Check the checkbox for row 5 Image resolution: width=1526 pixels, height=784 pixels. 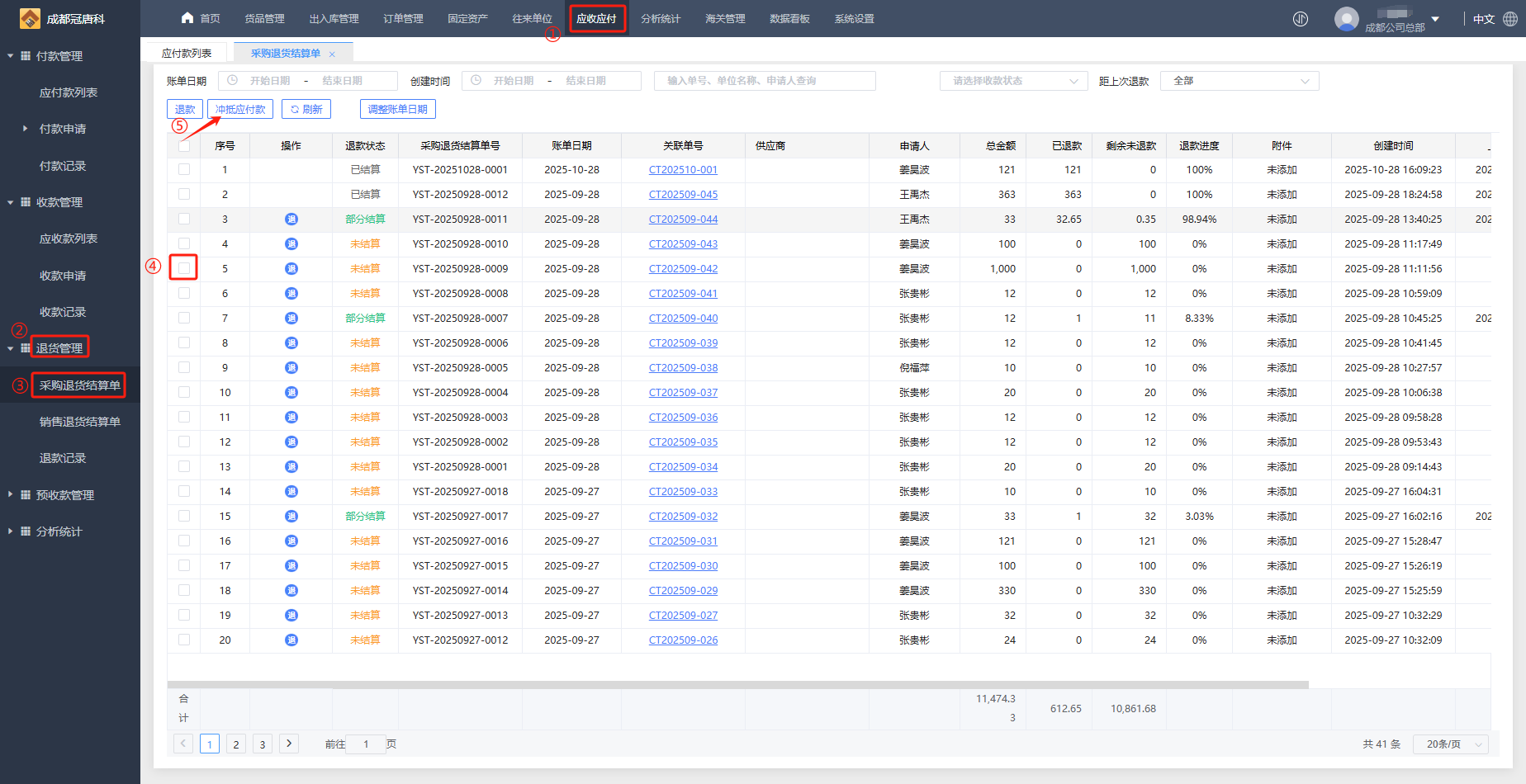pos(184,268)
